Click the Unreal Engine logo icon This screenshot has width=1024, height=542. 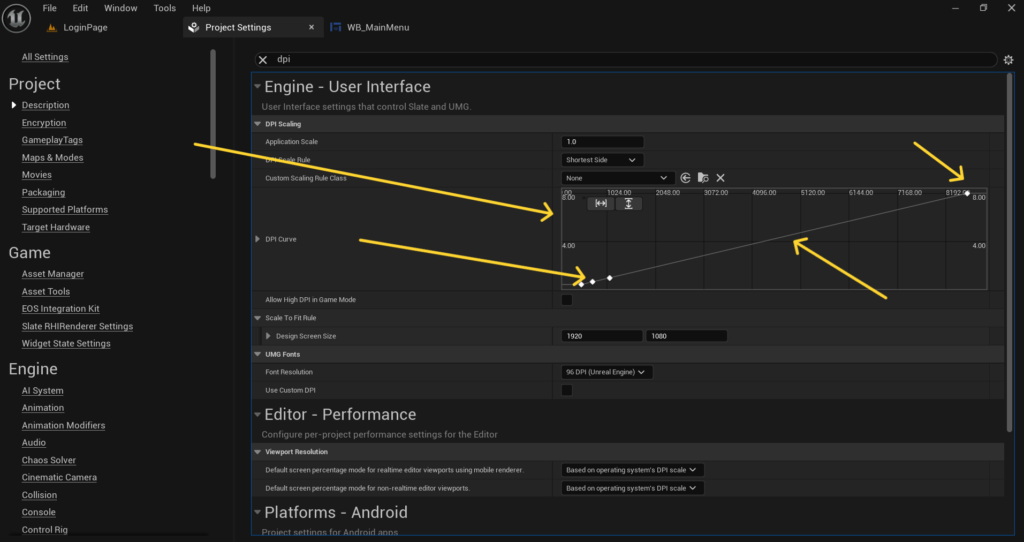click(16, 18)
